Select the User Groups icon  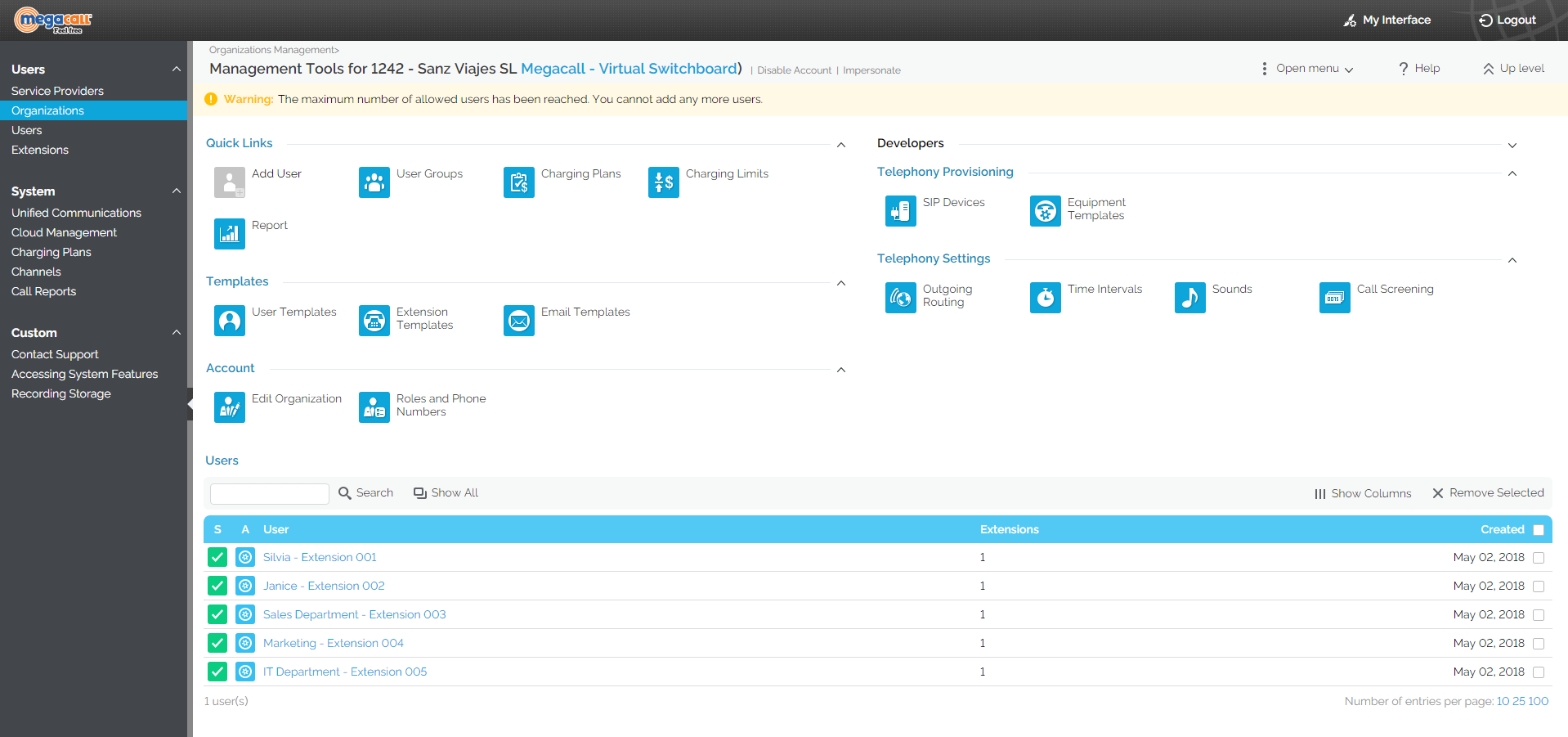(374, 182)
